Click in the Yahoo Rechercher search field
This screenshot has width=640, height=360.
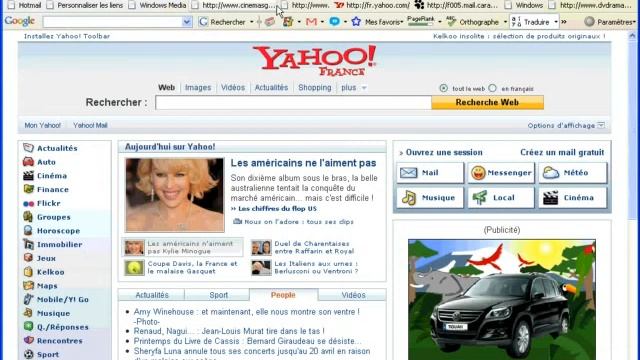pos(293,102)
